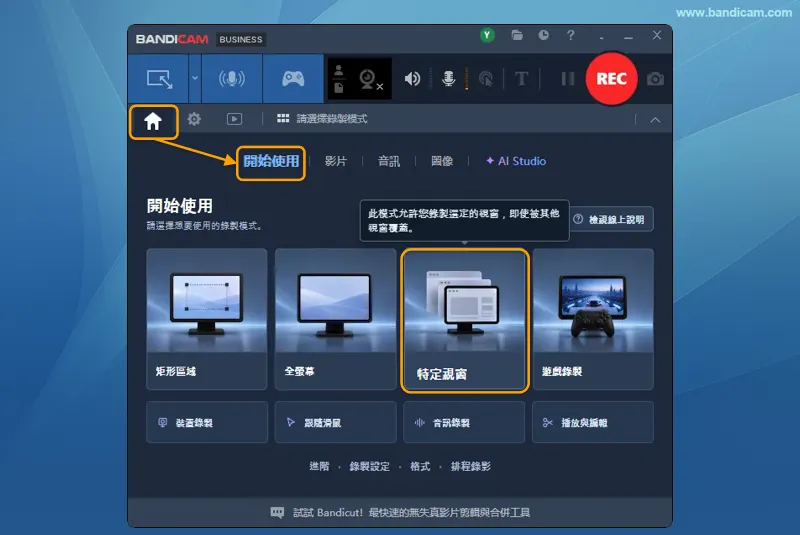Select the 遊戲錄製 recording mode card
The width and height of the screenshot is (800, 535).
[593, 319]
